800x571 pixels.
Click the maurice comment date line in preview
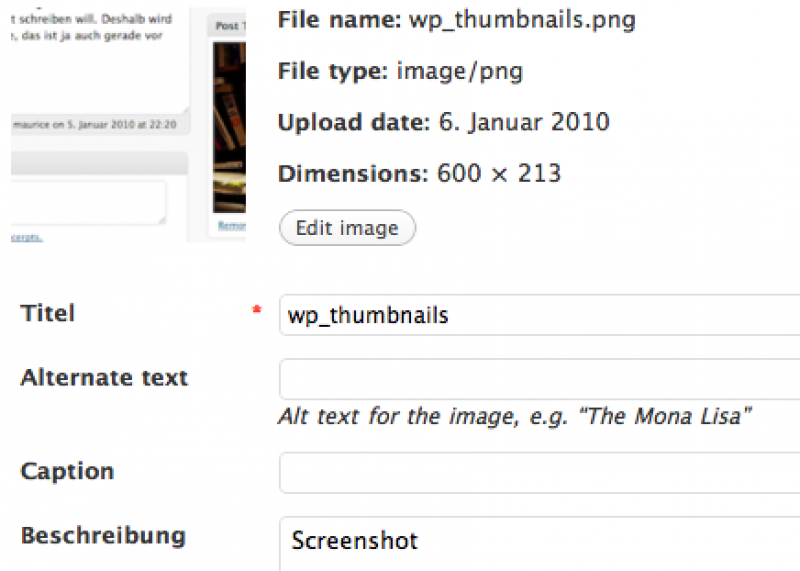tap(95, 125)
